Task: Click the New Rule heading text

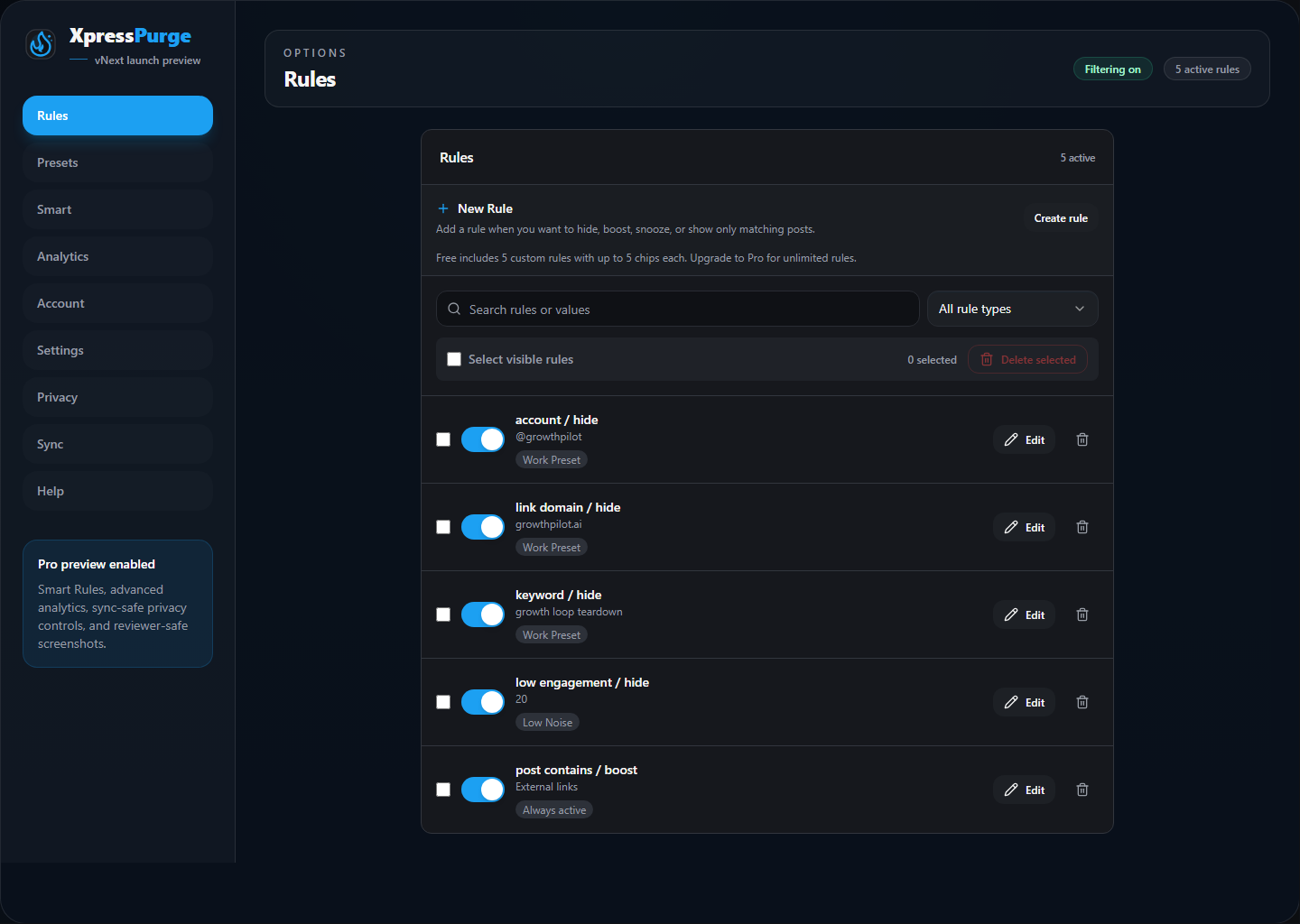Action: pyautogui.click(x=485, y=208)
